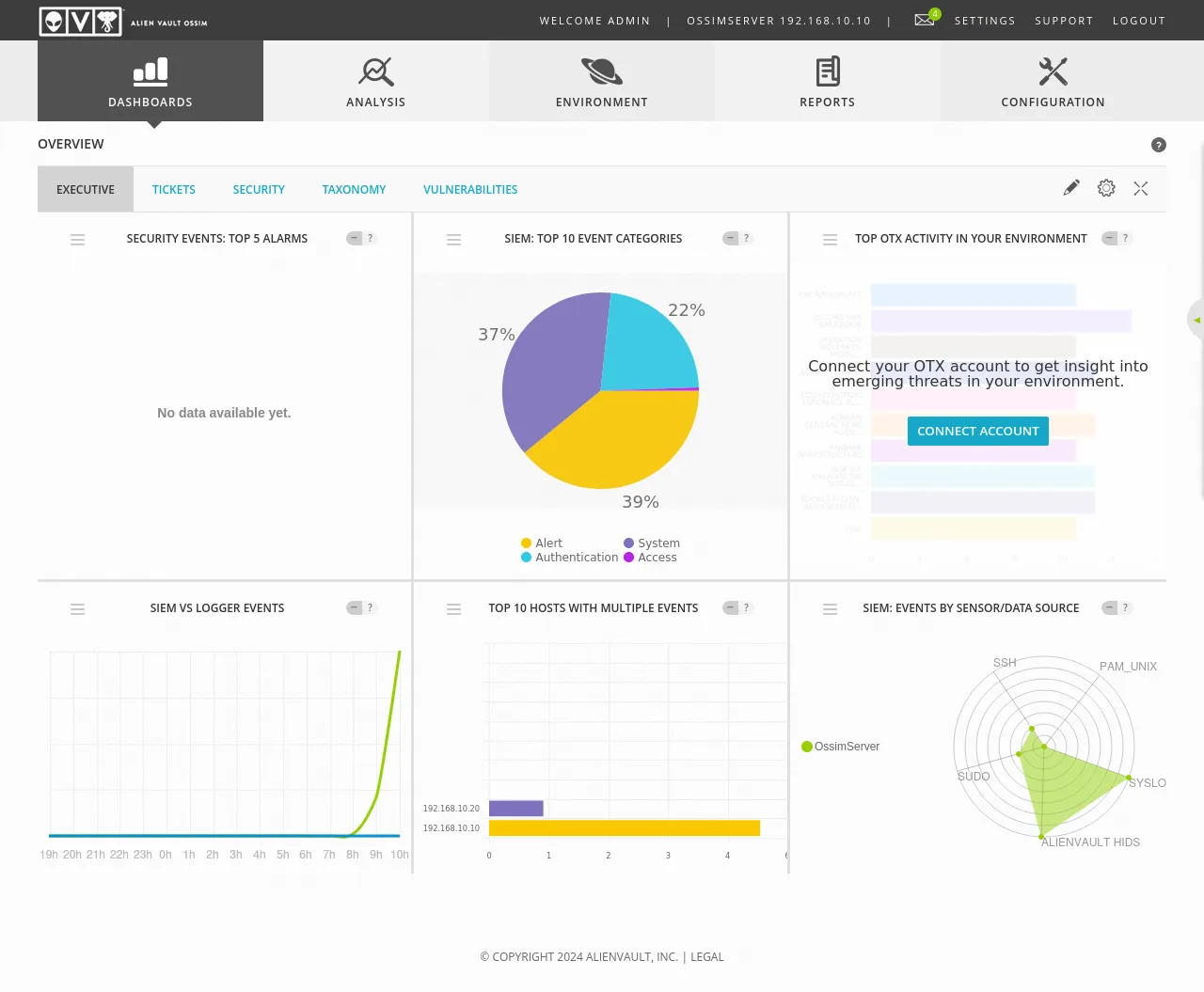Open the Configuration tools icon
This screenshot has height=992, width=1204.
click(1053, 71)
